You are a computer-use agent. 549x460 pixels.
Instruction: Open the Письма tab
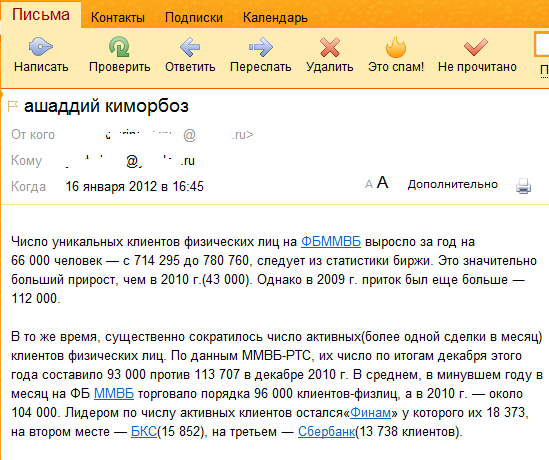(41, 15)
